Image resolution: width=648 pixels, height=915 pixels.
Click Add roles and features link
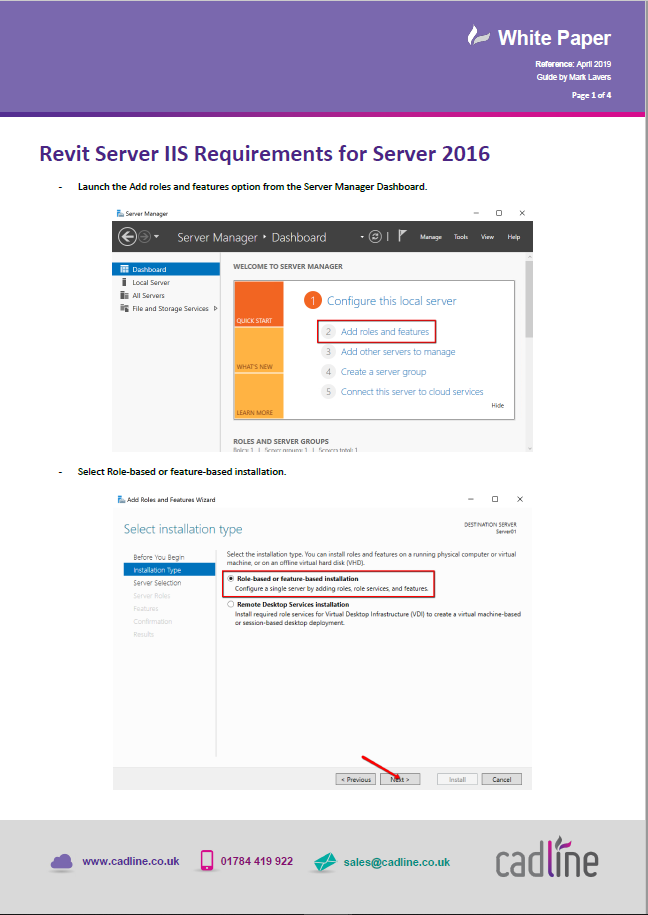(385, 331)
